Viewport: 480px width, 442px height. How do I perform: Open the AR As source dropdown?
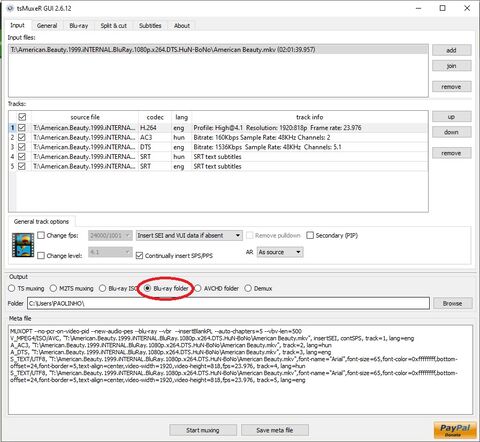pos(280,252)
